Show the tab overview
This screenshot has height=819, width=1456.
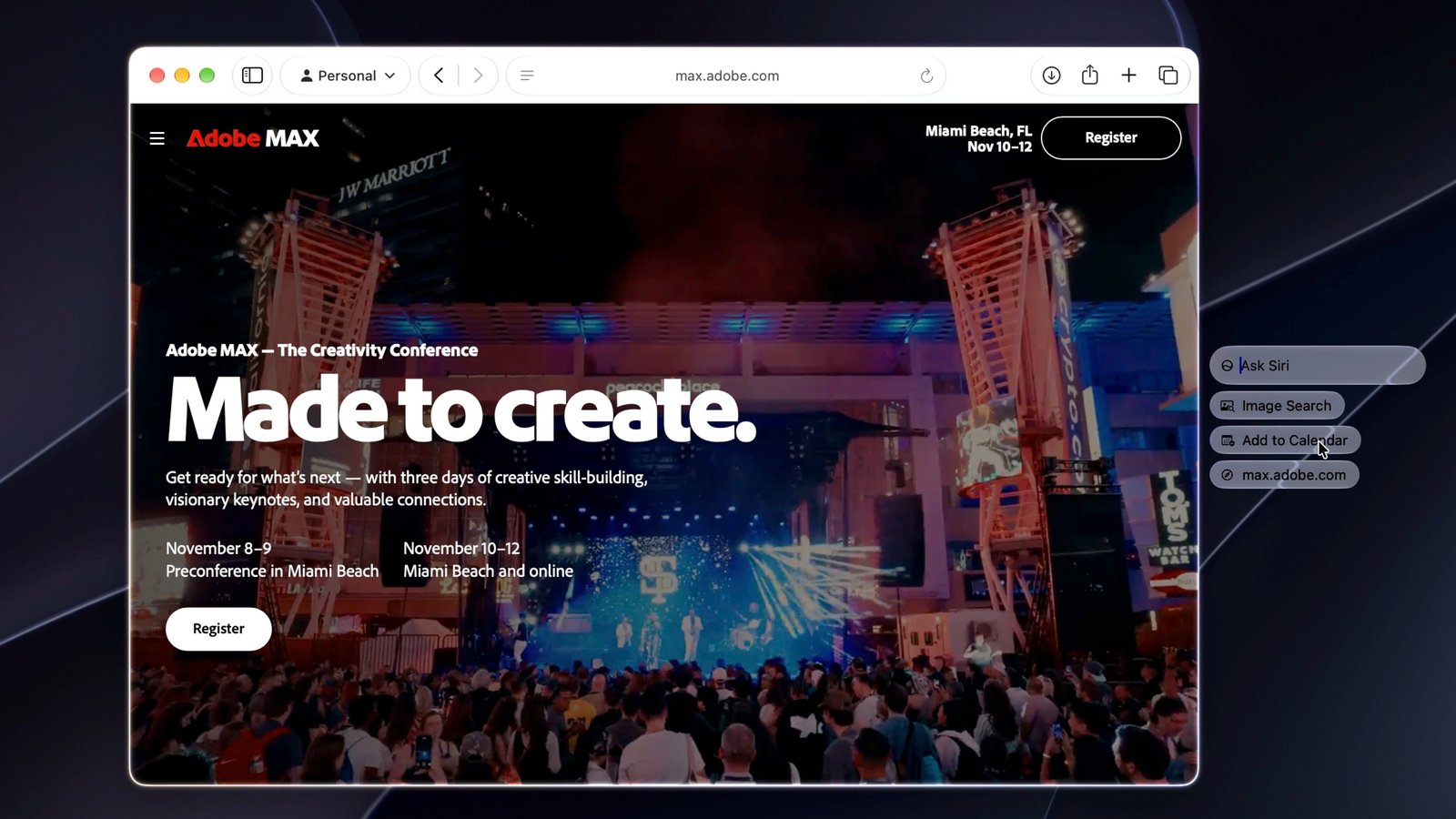1168,76
